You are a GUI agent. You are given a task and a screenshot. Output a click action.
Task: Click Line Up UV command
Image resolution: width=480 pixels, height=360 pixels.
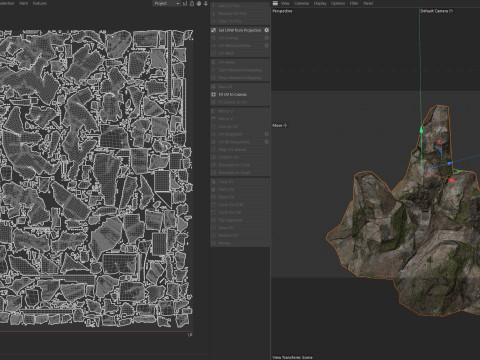pyautogui.click(x=240, y=126)
